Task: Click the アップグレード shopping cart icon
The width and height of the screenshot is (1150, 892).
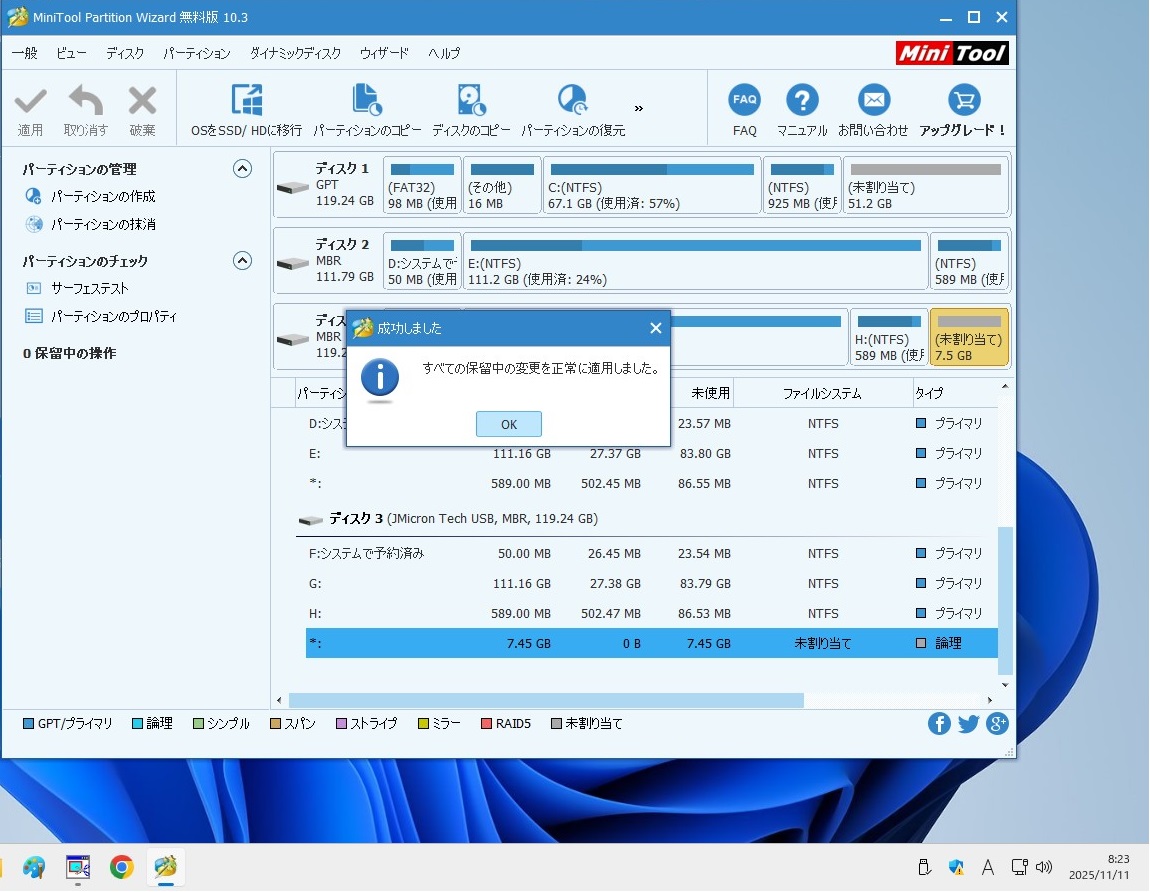Action: click(963, 100)
